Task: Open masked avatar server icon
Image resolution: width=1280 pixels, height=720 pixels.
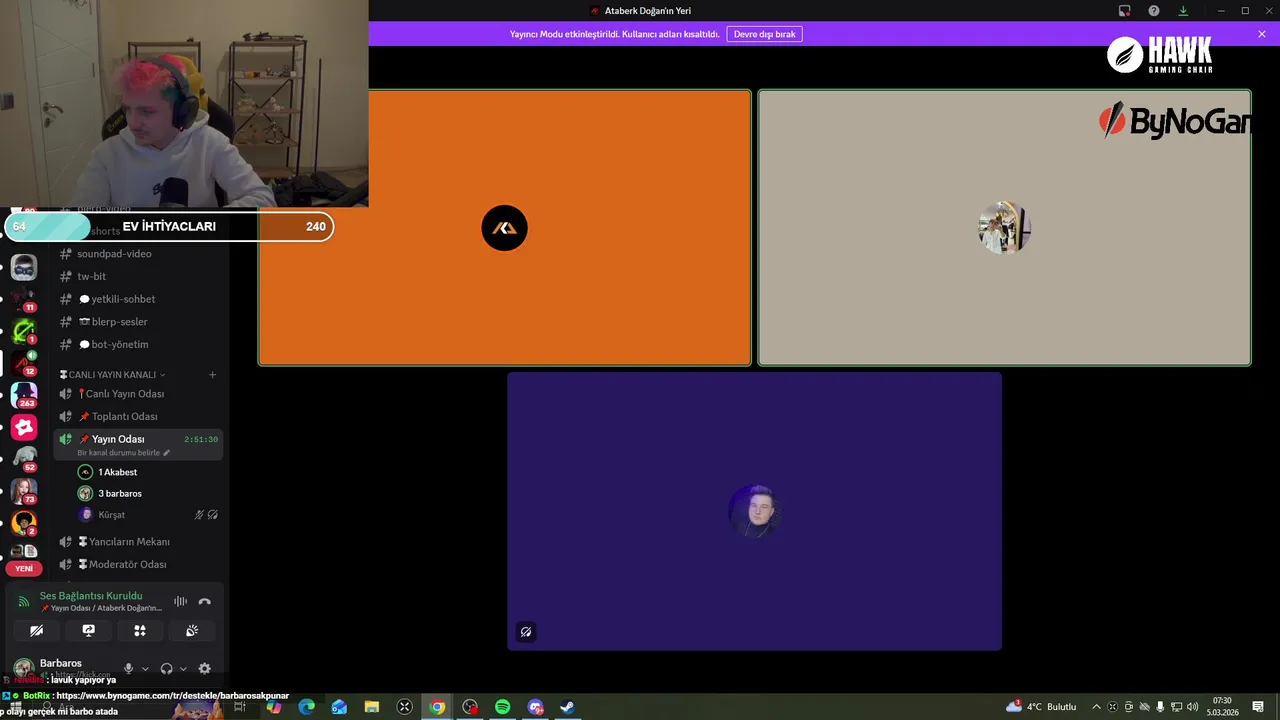Action: [24, 267]
